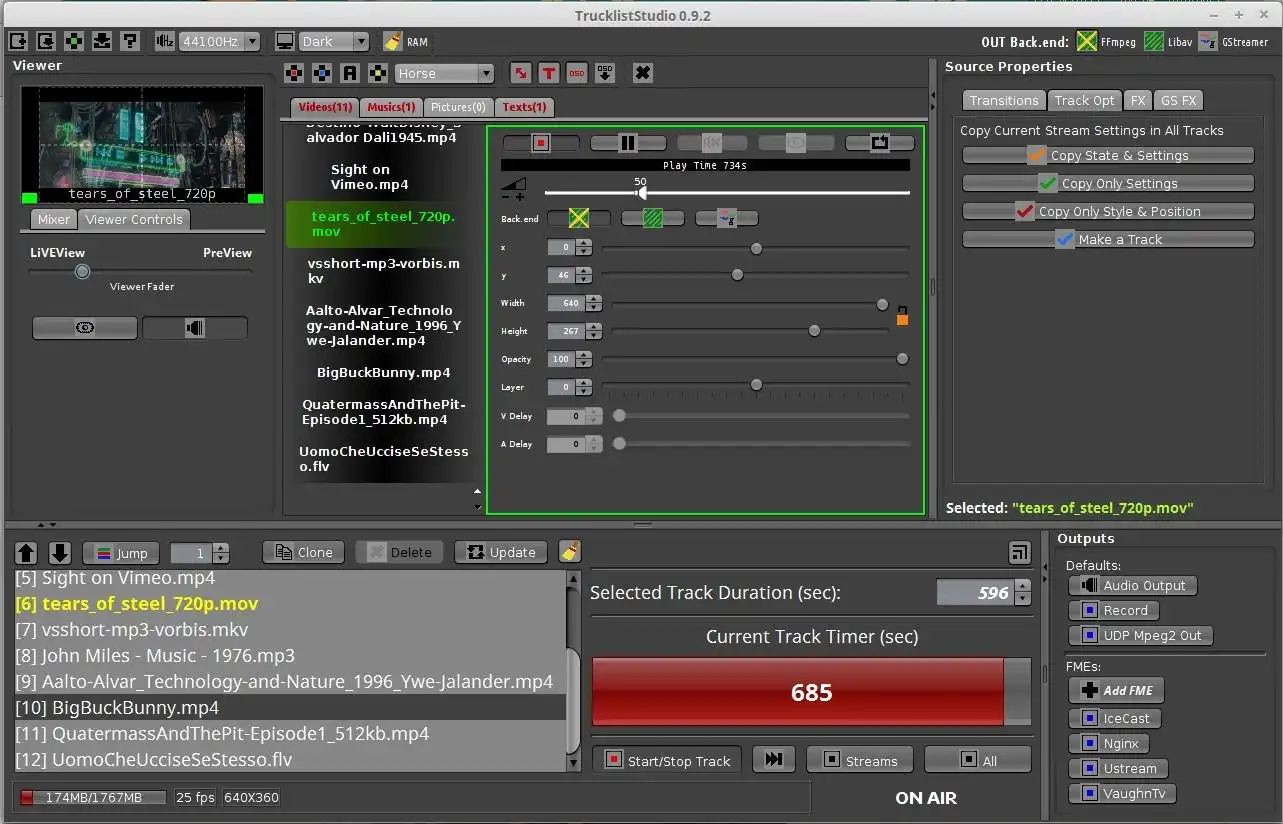Toggle the Nginx FME output
The width and height of the screenshot is (1283, 824).
pyautogui.click(x=1109, y=743)
